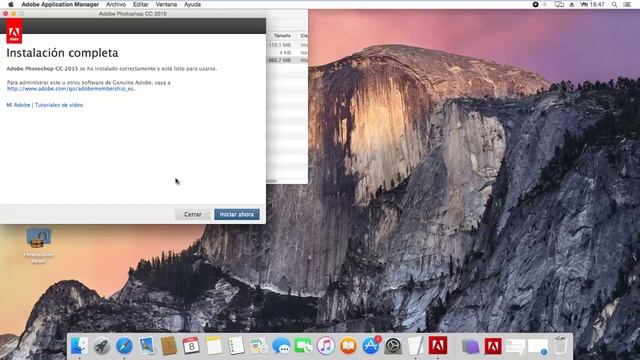
Task: Open Launchpad rocket icon in Dock
Action: pos(102,346)
